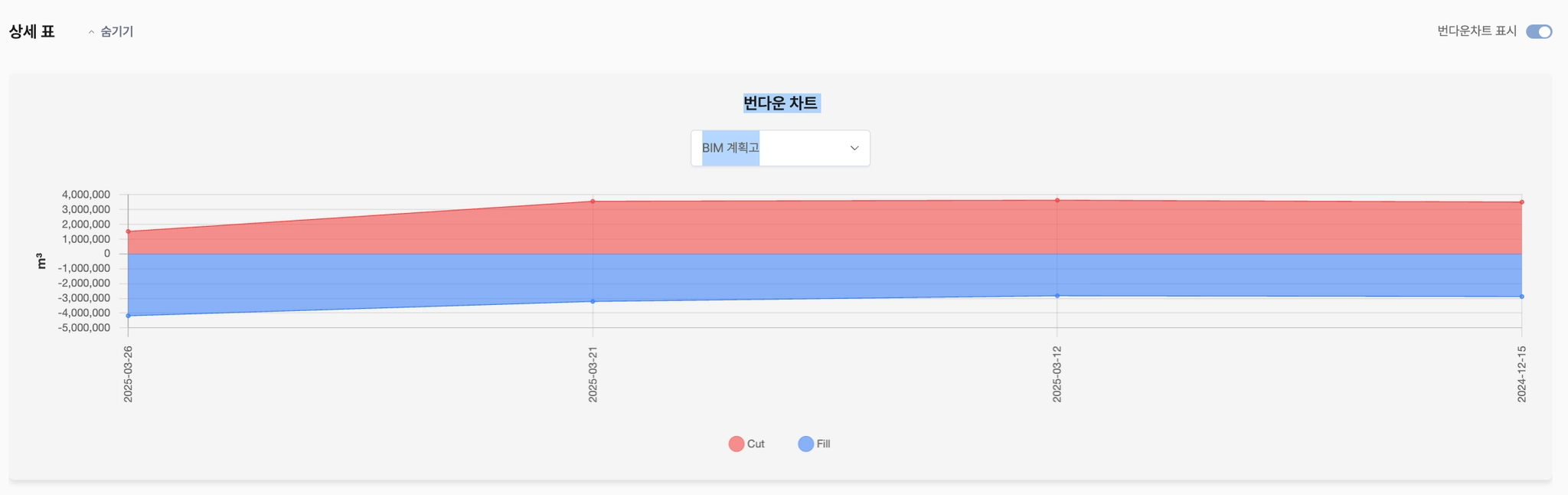Click the 번다운 차트 title

point(781,103)
